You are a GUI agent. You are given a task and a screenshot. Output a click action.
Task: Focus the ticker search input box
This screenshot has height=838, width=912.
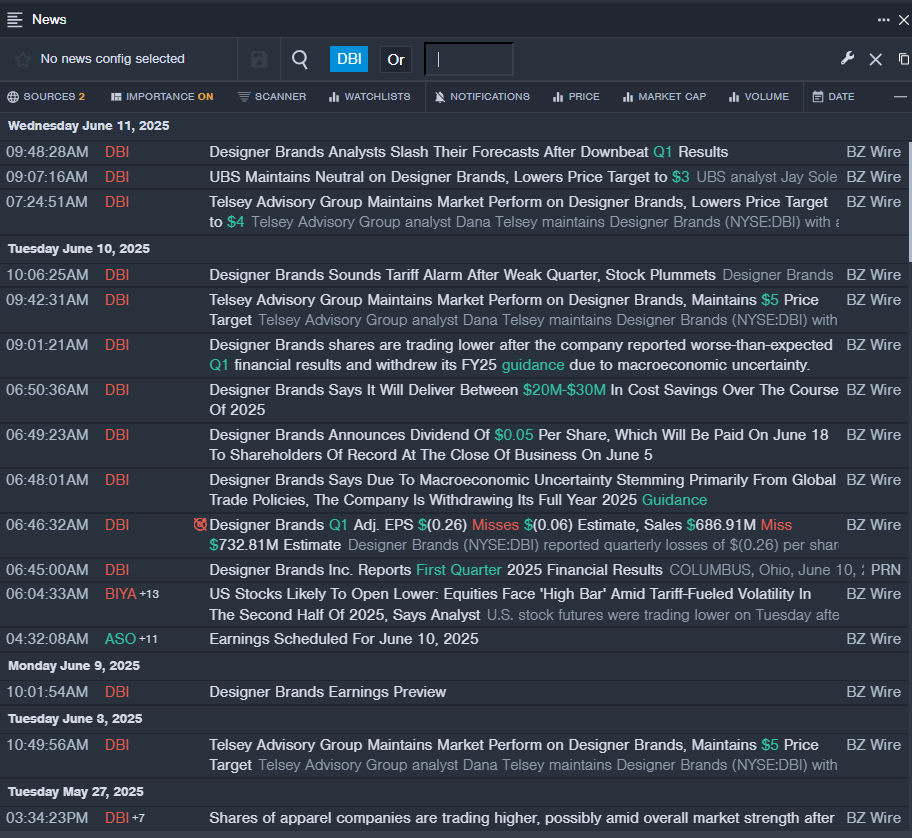pos(469,59)
